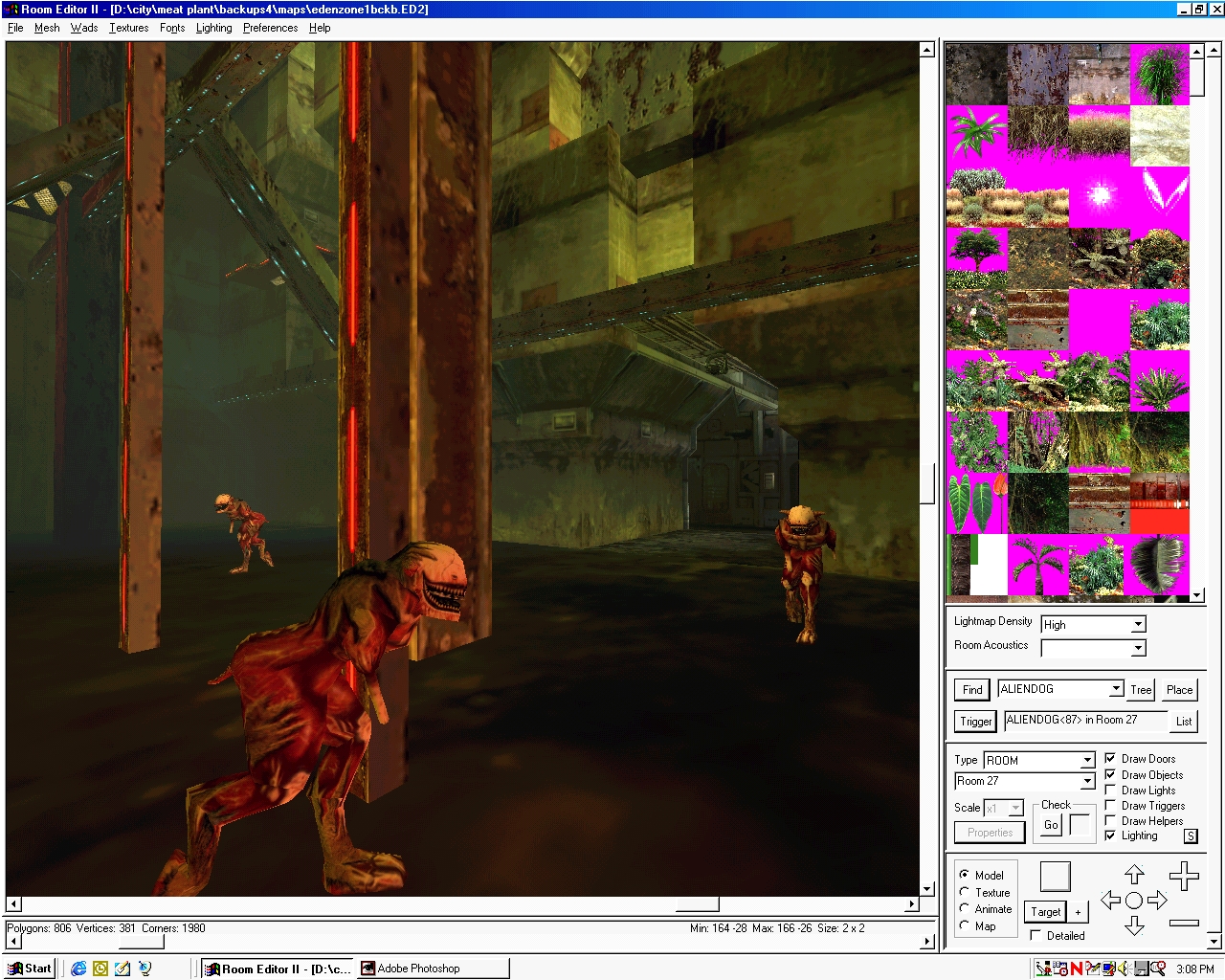The height and width of the screenshot is (980, 1225).
Task: Enable the Detailed checkbox
Action: click(x=1036, y=935)
